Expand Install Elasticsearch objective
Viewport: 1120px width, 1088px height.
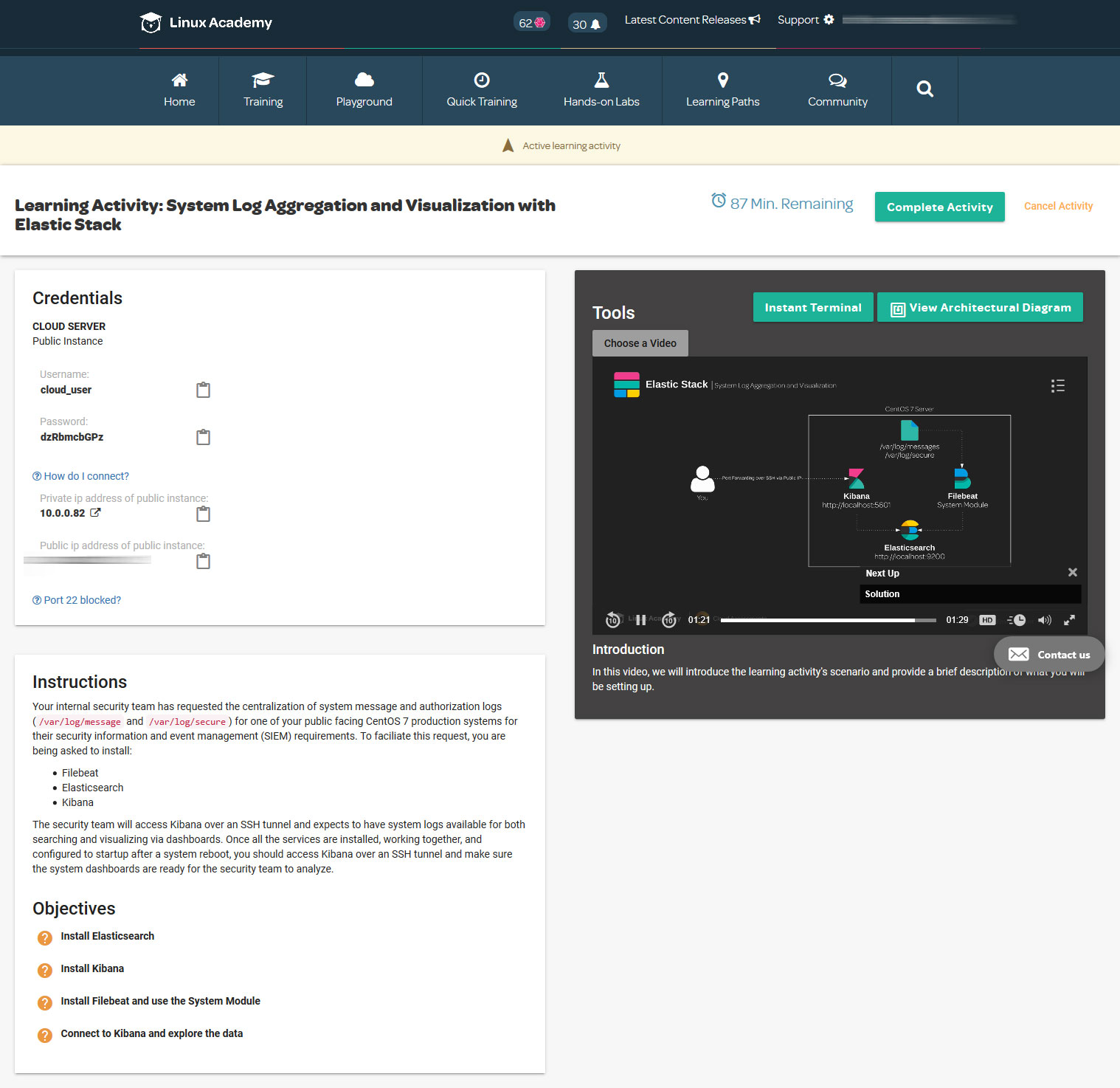108,936
